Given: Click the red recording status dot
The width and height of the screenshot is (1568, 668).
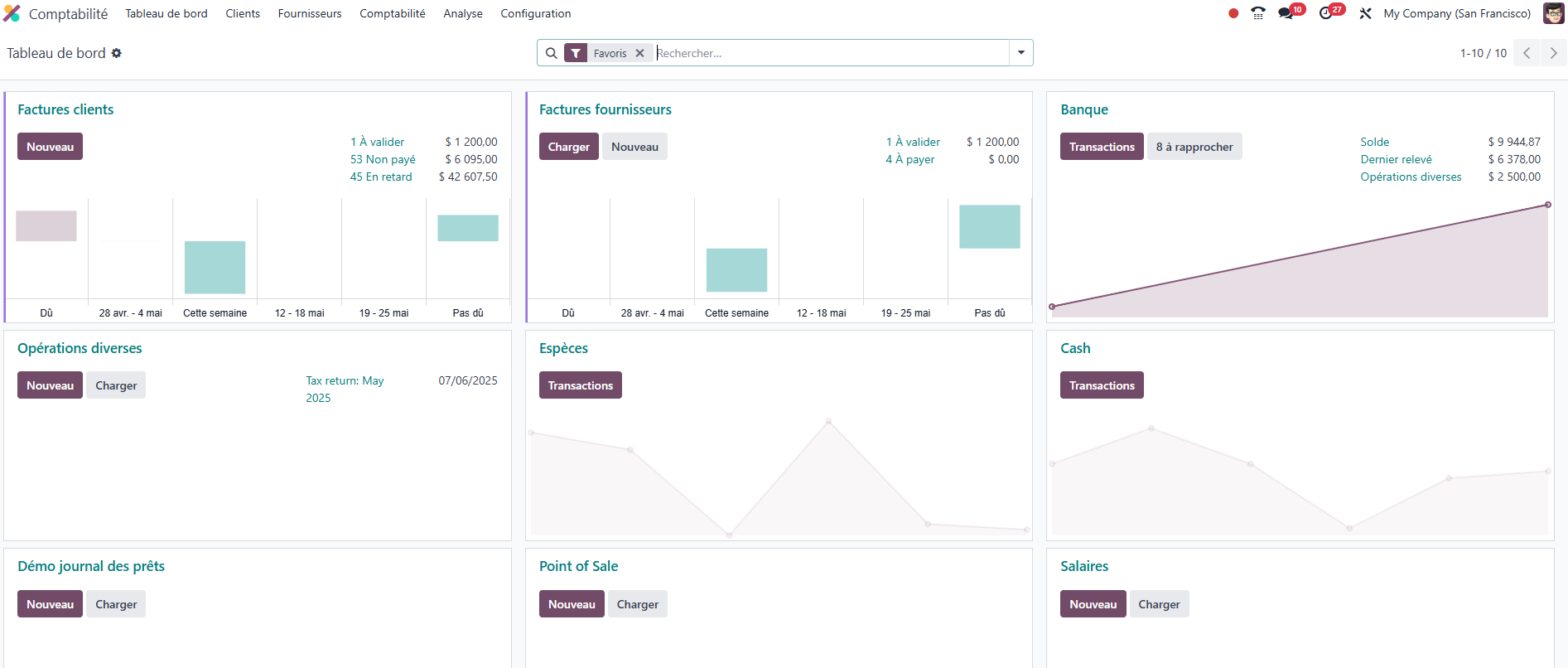Looking at the screenshot, I should pyautogui.click(x=1233, y=13).
